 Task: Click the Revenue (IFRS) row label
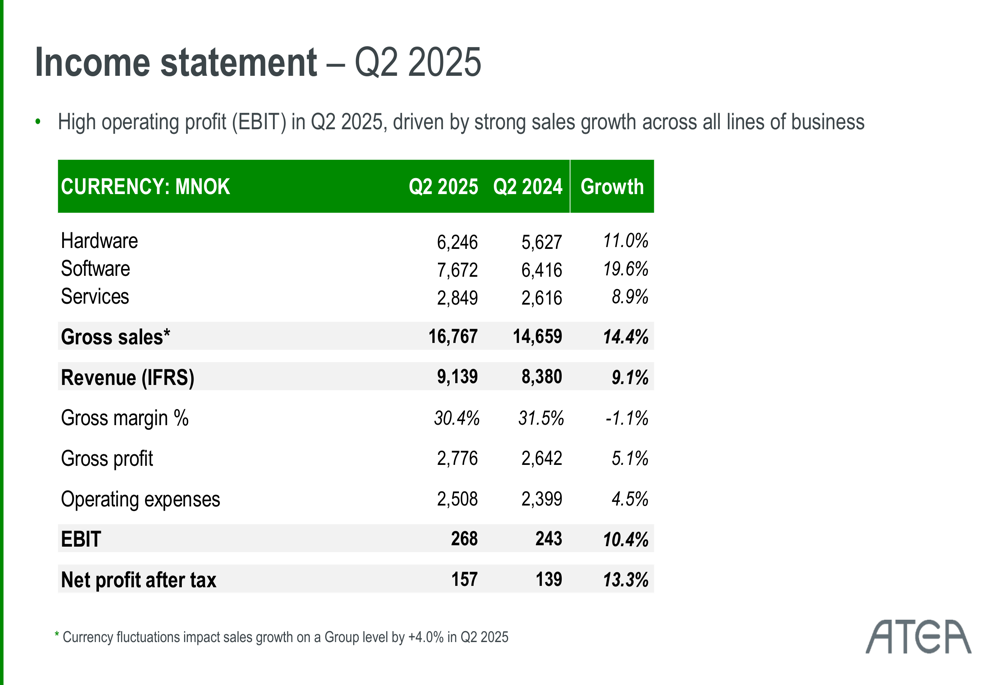coord(127,378)
